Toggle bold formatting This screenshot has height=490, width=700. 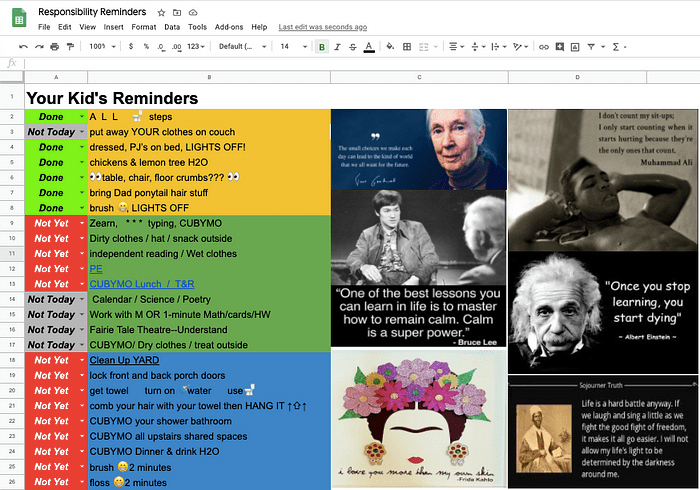click(x=321, y=47)
